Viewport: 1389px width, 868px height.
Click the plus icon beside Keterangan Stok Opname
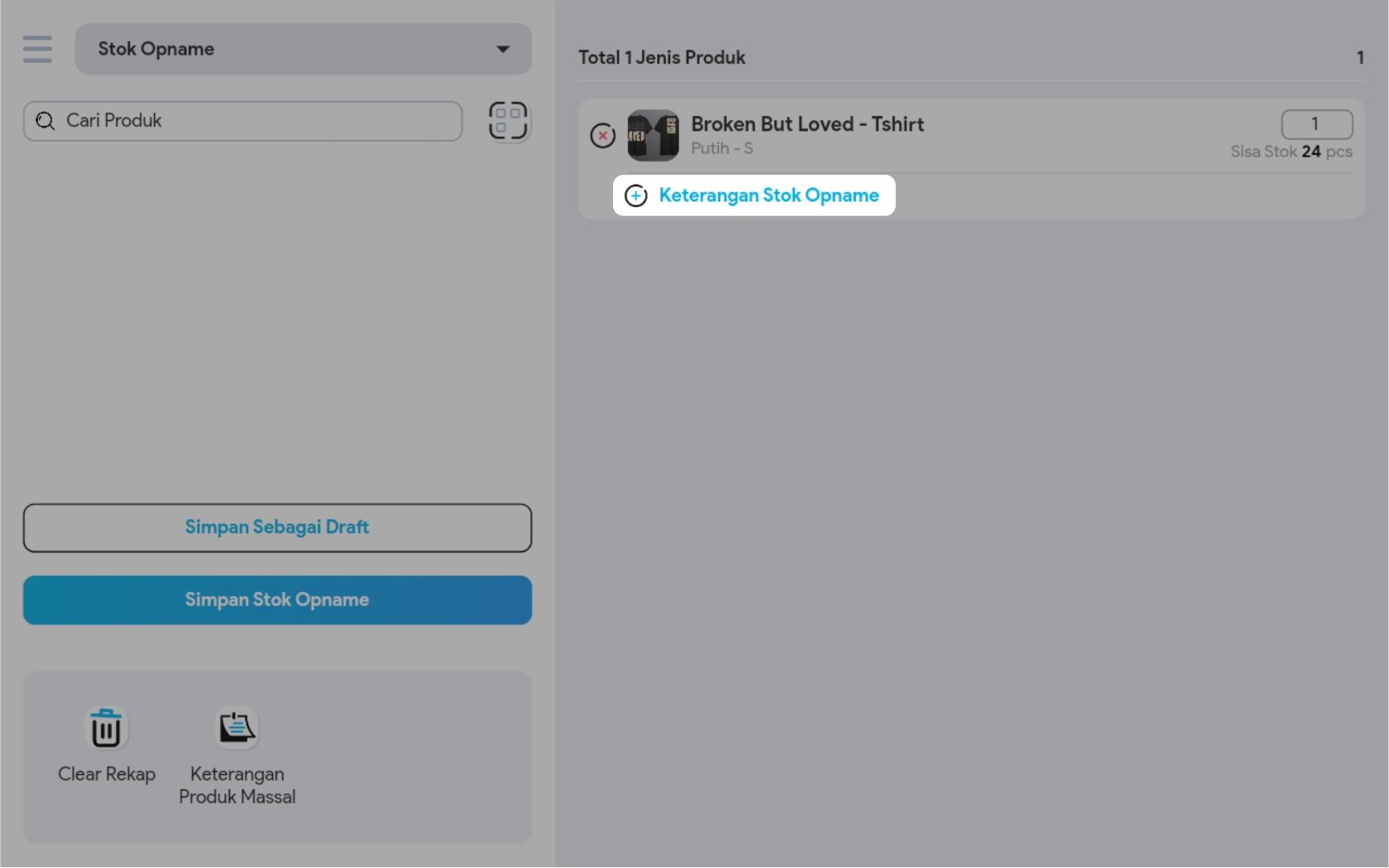636,195
